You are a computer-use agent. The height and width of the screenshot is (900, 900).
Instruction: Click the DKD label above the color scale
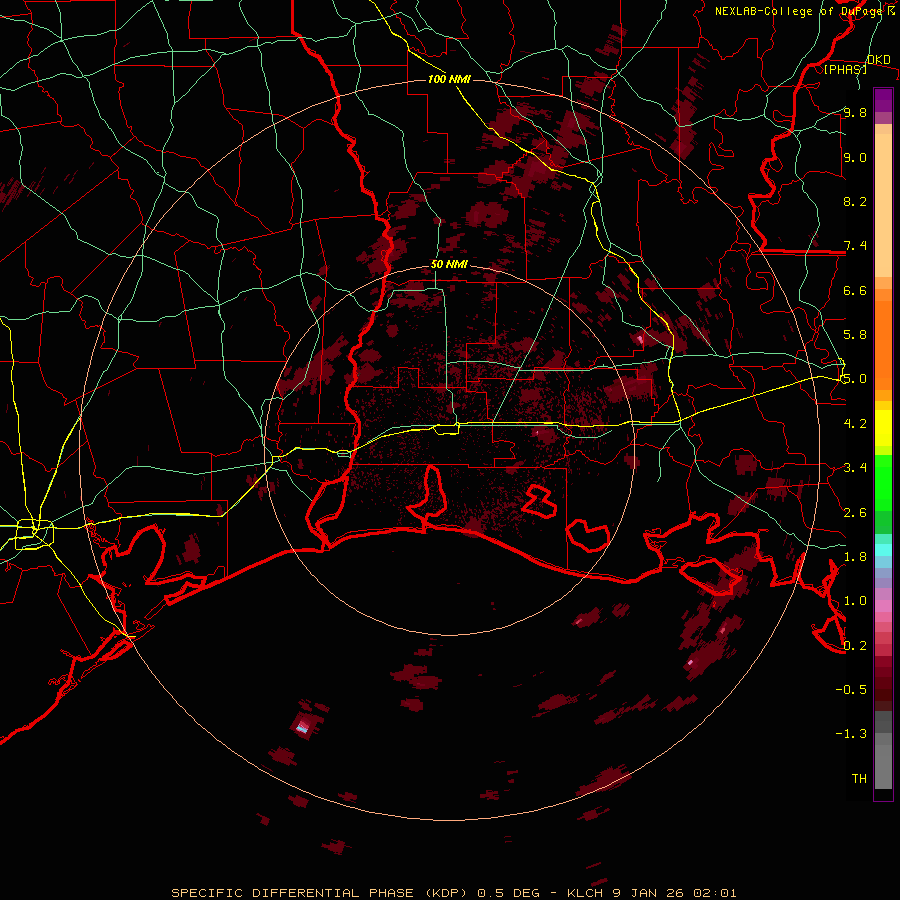click(879, 59)
